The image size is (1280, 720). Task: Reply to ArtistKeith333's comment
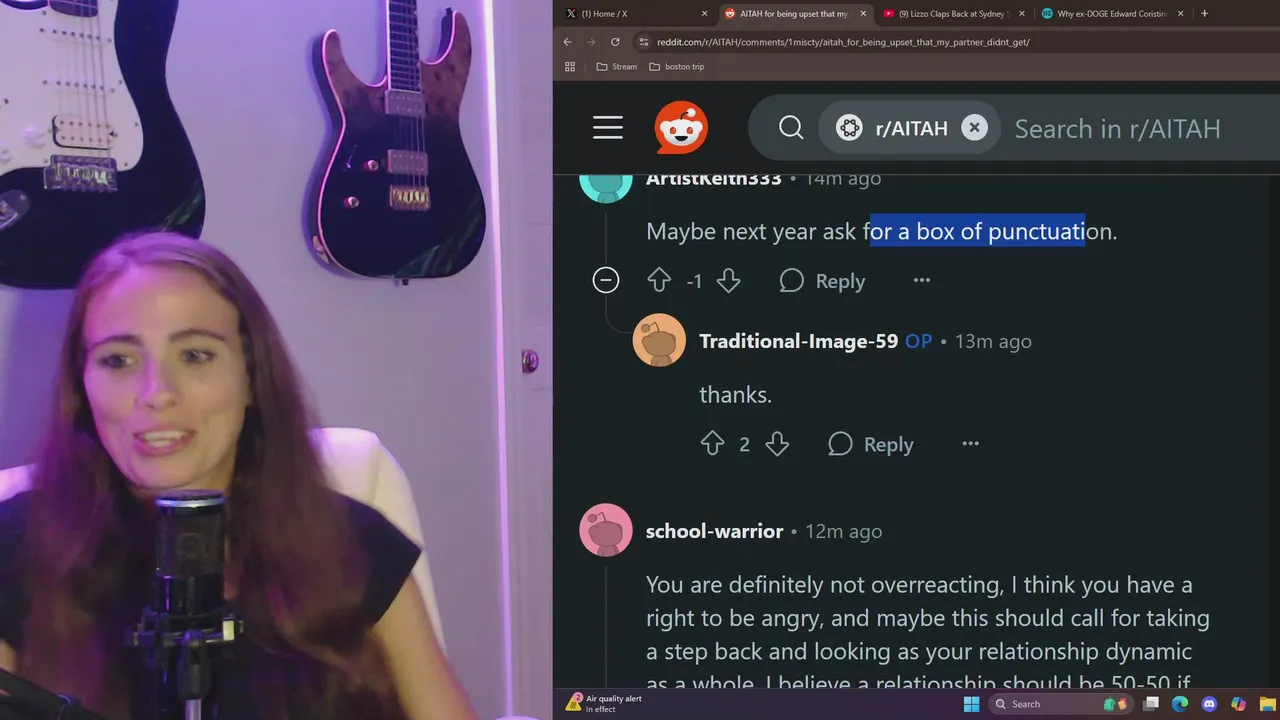pos(822,281)
